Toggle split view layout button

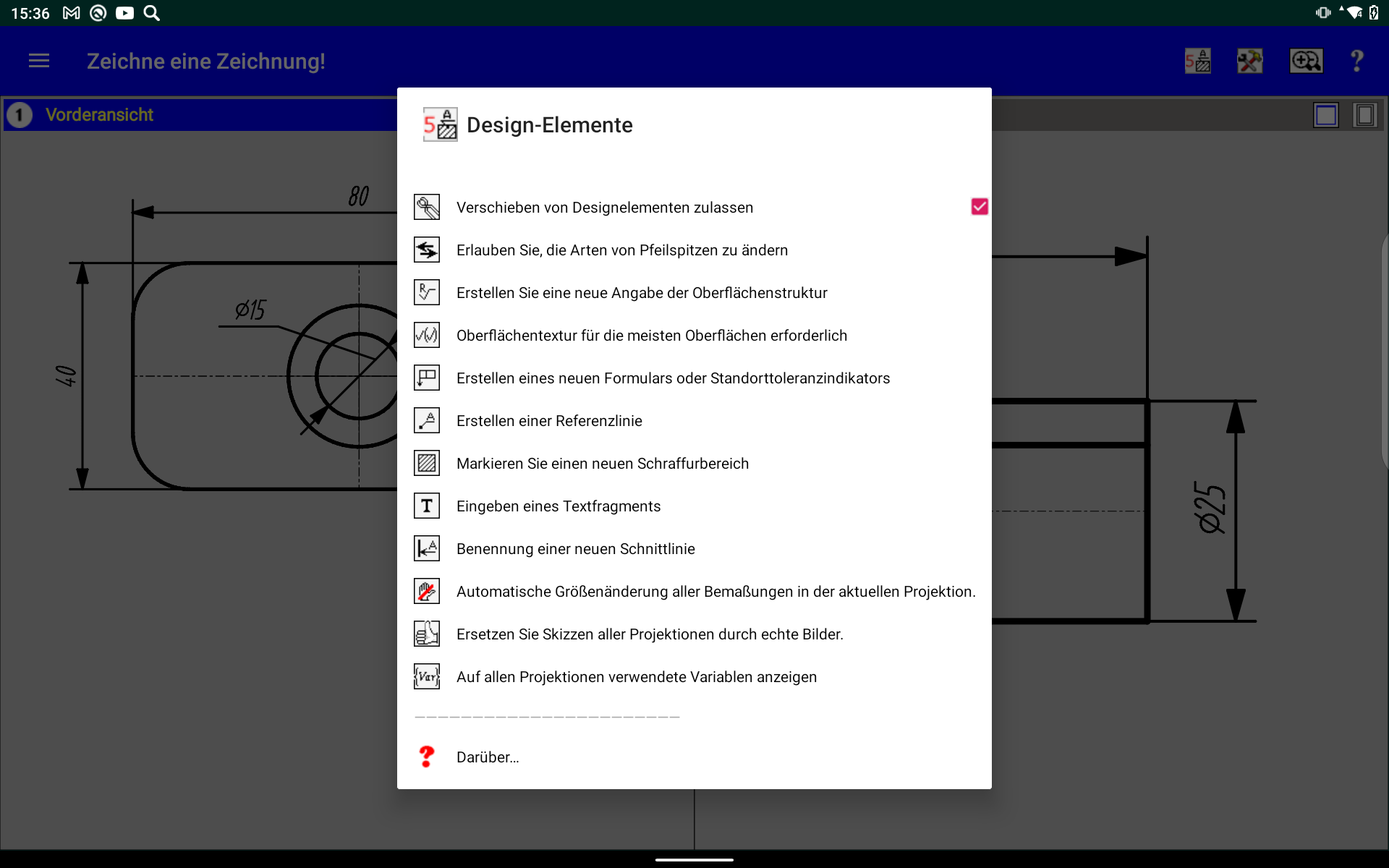coord(1364,115)
